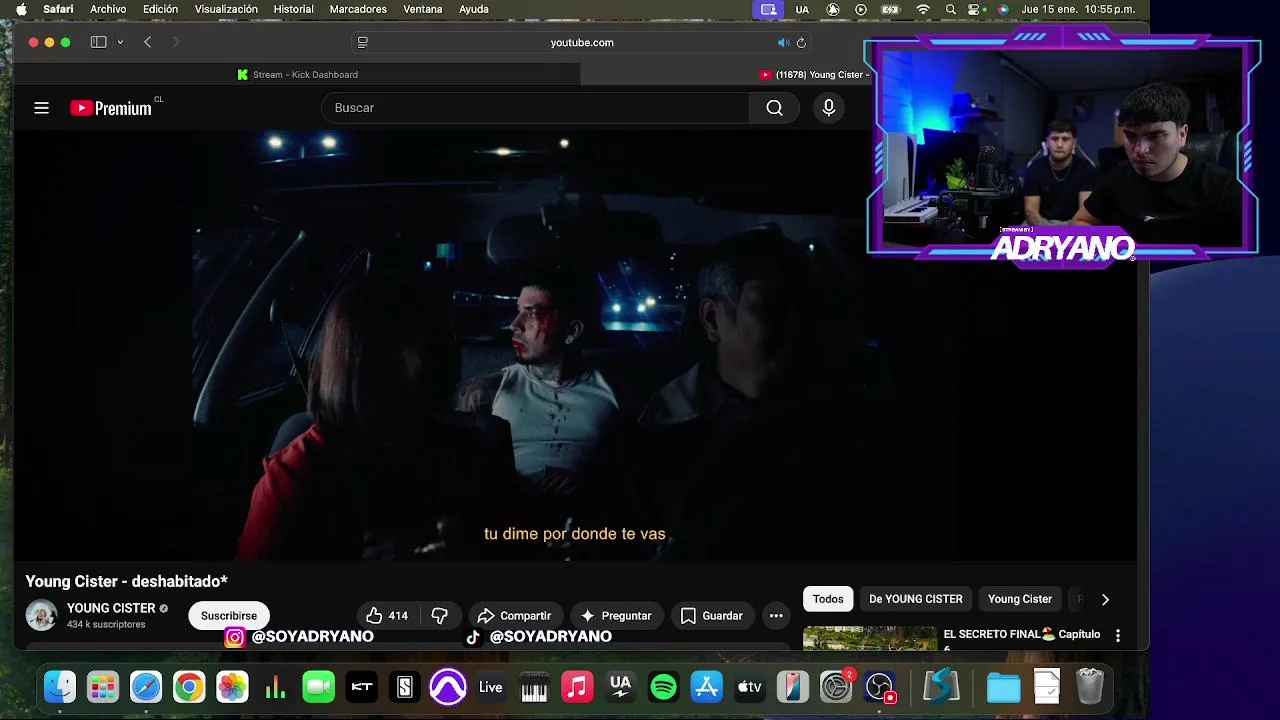Open options for EL SECRETO FINAL video
Image resolution: width=1280 pixels, height=720 pixels.
pyautogui.click(x=1118, y=635)
